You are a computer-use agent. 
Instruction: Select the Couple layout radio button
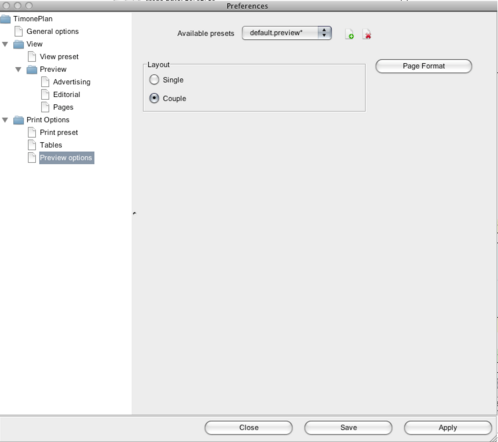click(x=154, y=98)
